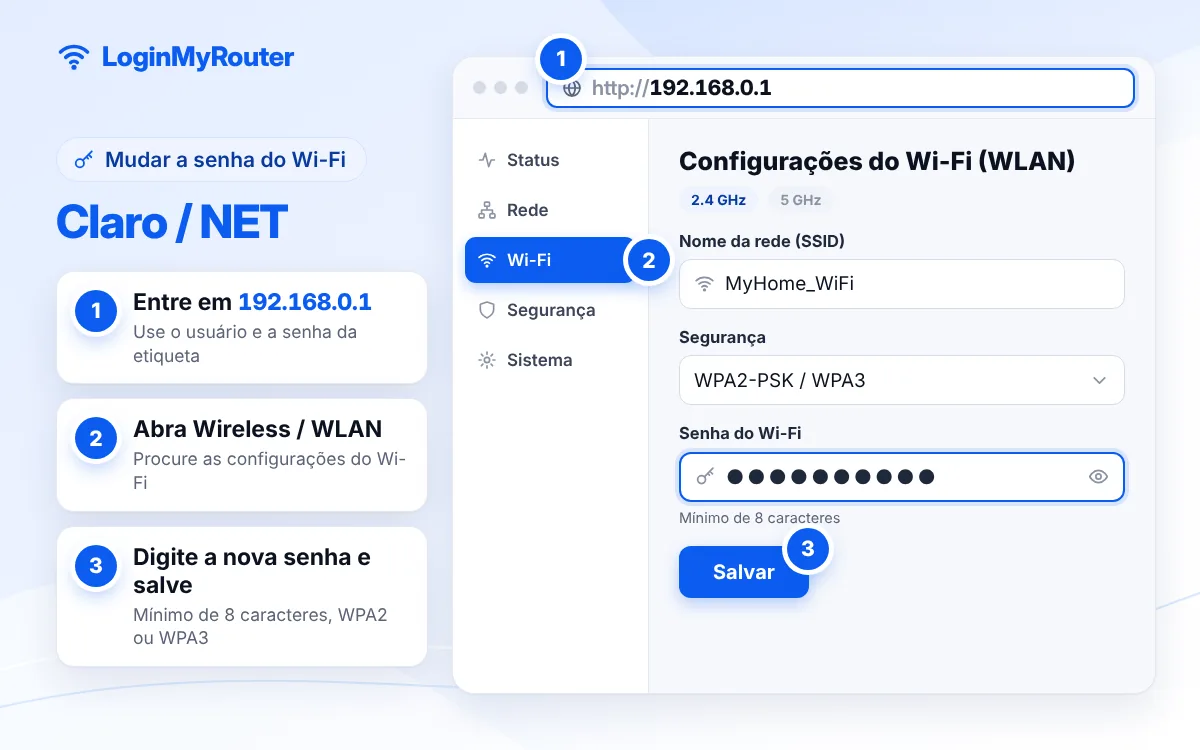
Task: Click the globe icon in the address bar
Action: point(572,88)
